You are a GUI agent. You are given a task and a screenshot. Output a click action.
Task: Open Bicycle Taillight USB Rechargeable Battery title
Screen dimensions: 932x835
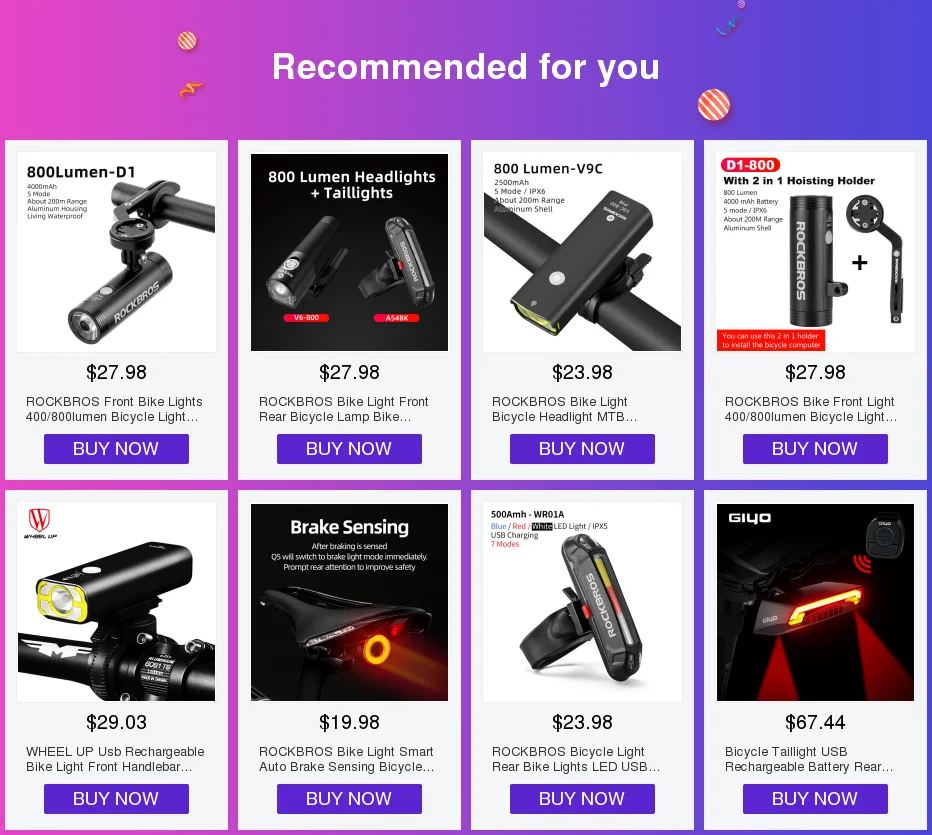[809, 759]
